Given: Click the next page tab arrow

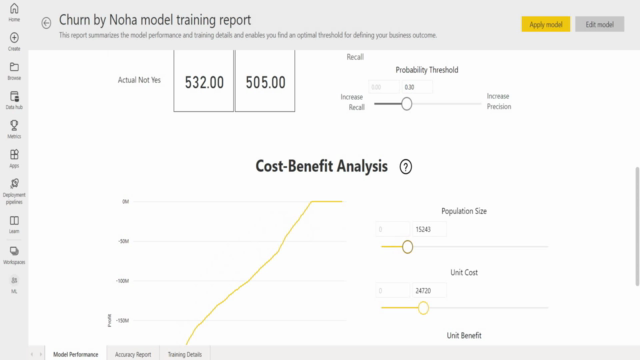Looking at the screenshot, I should point(40,354).
